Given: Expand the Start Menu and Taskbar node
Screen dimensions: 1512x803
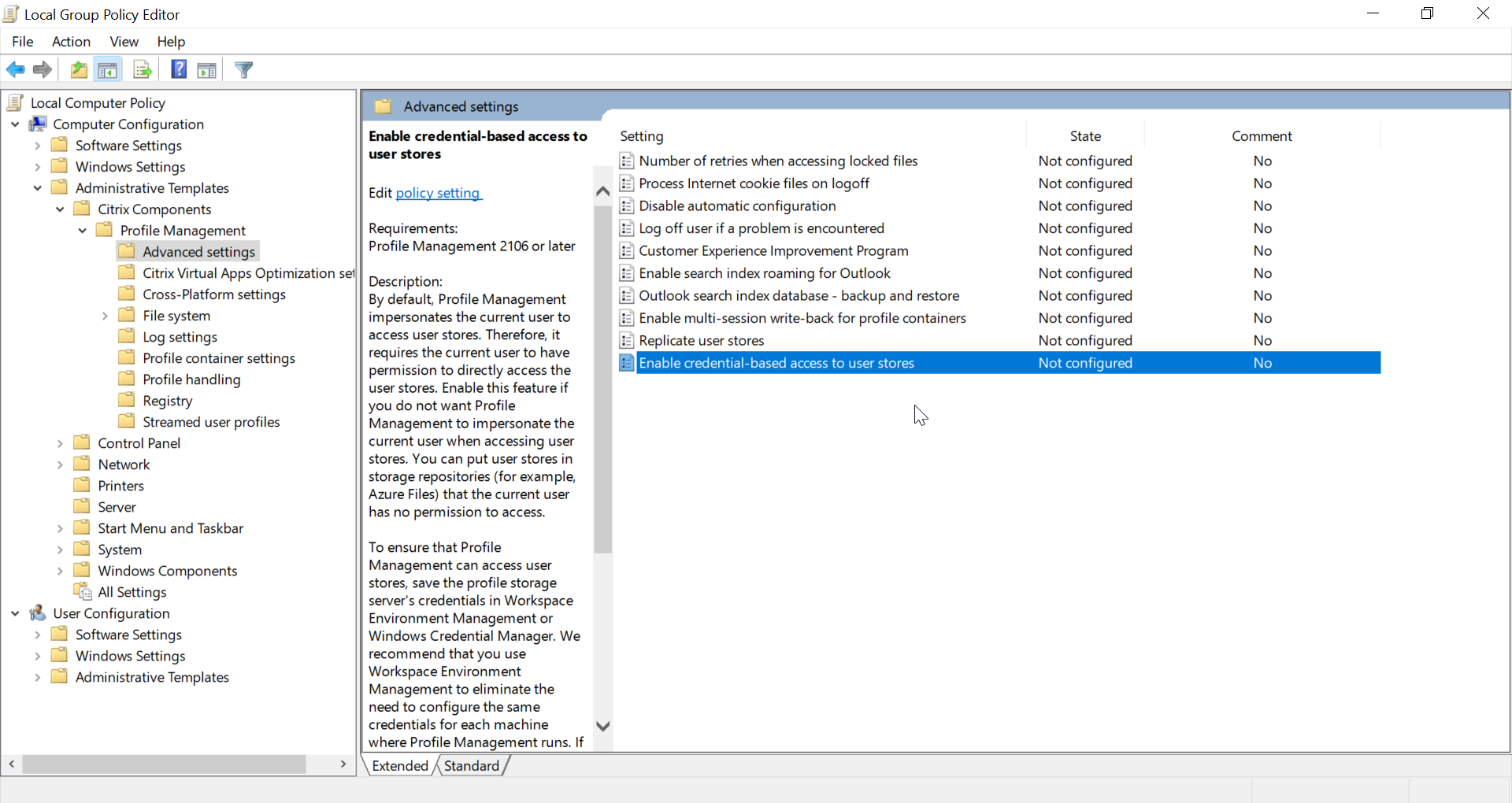Looking at the screenshot, I should pyautogui.click(x=60, y=528).
